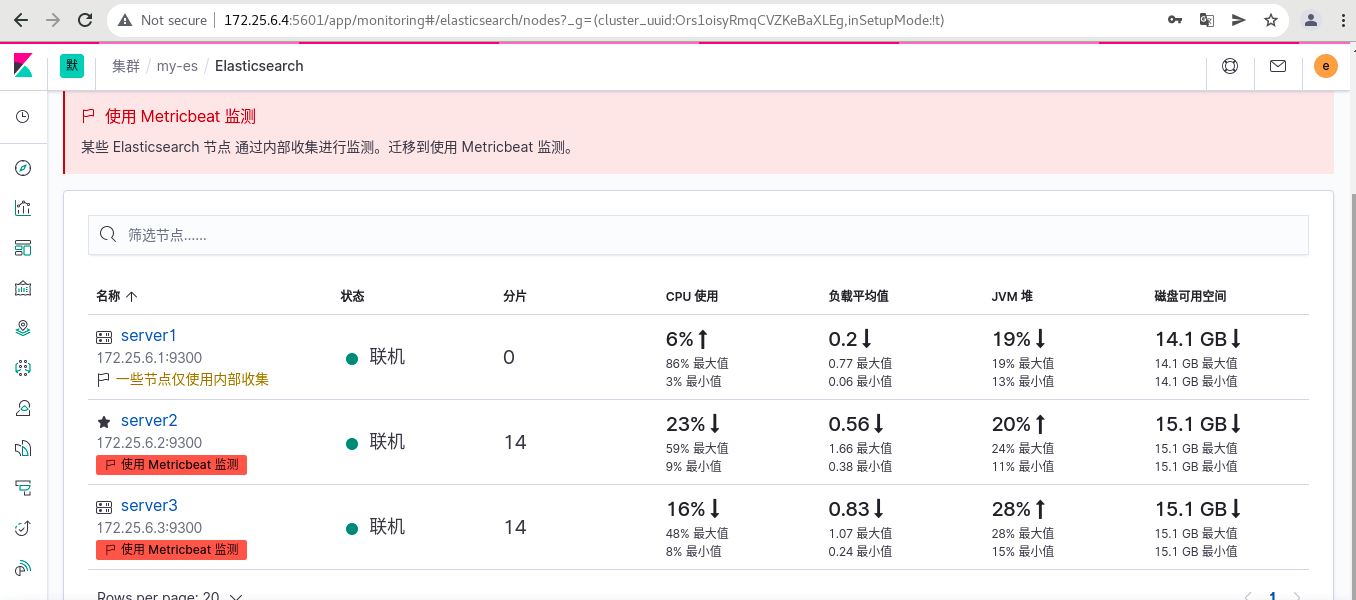Image resolution: width=1356 pixels, height=600 pixels.
Task: Open Maps icon in sidebar
Action: click(x=23, y=328)
